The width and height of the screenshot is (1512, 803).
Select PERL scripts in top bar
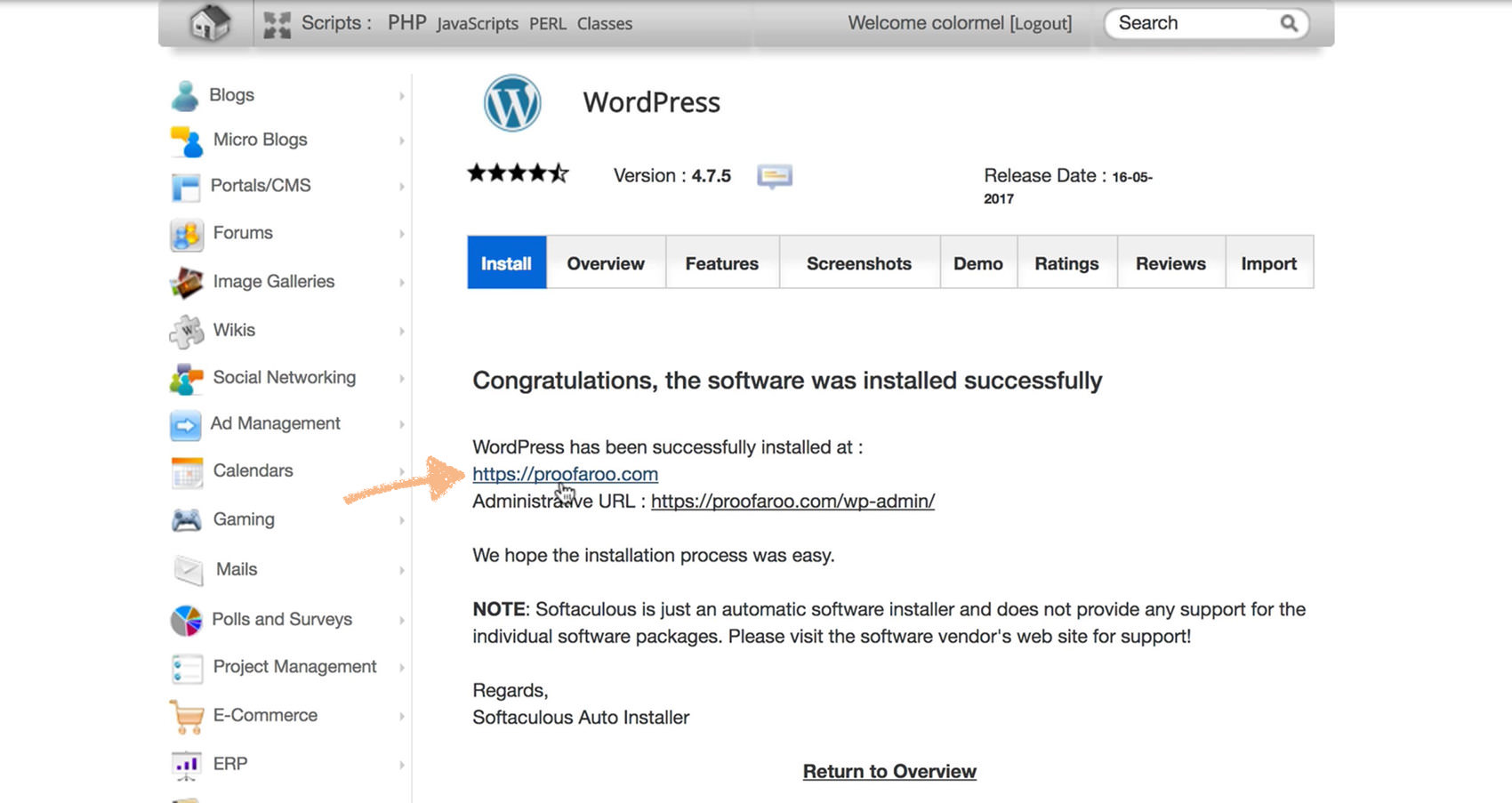coord(548,24)
